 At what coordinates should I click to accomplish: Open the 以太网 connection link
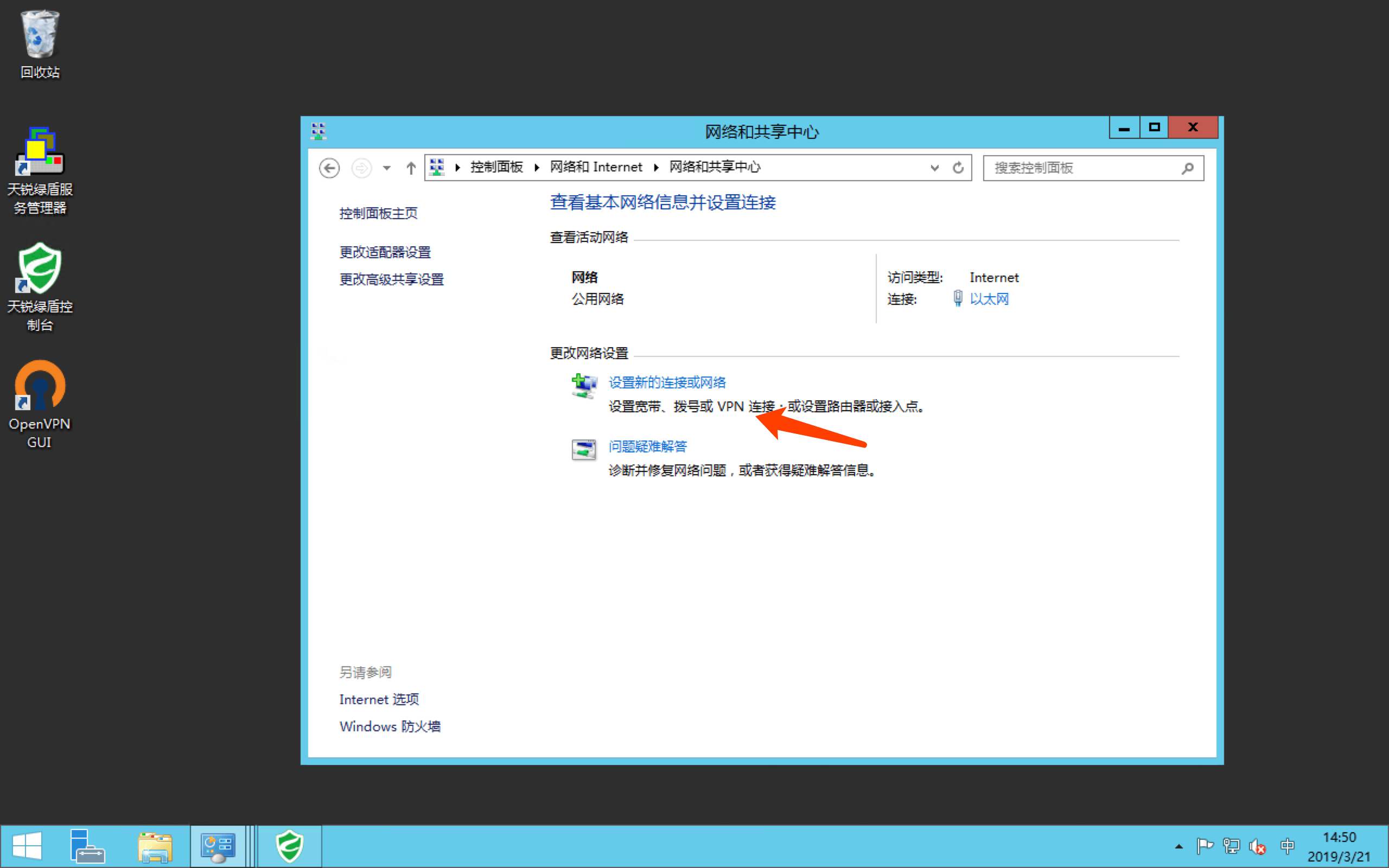tap(989, 299)
